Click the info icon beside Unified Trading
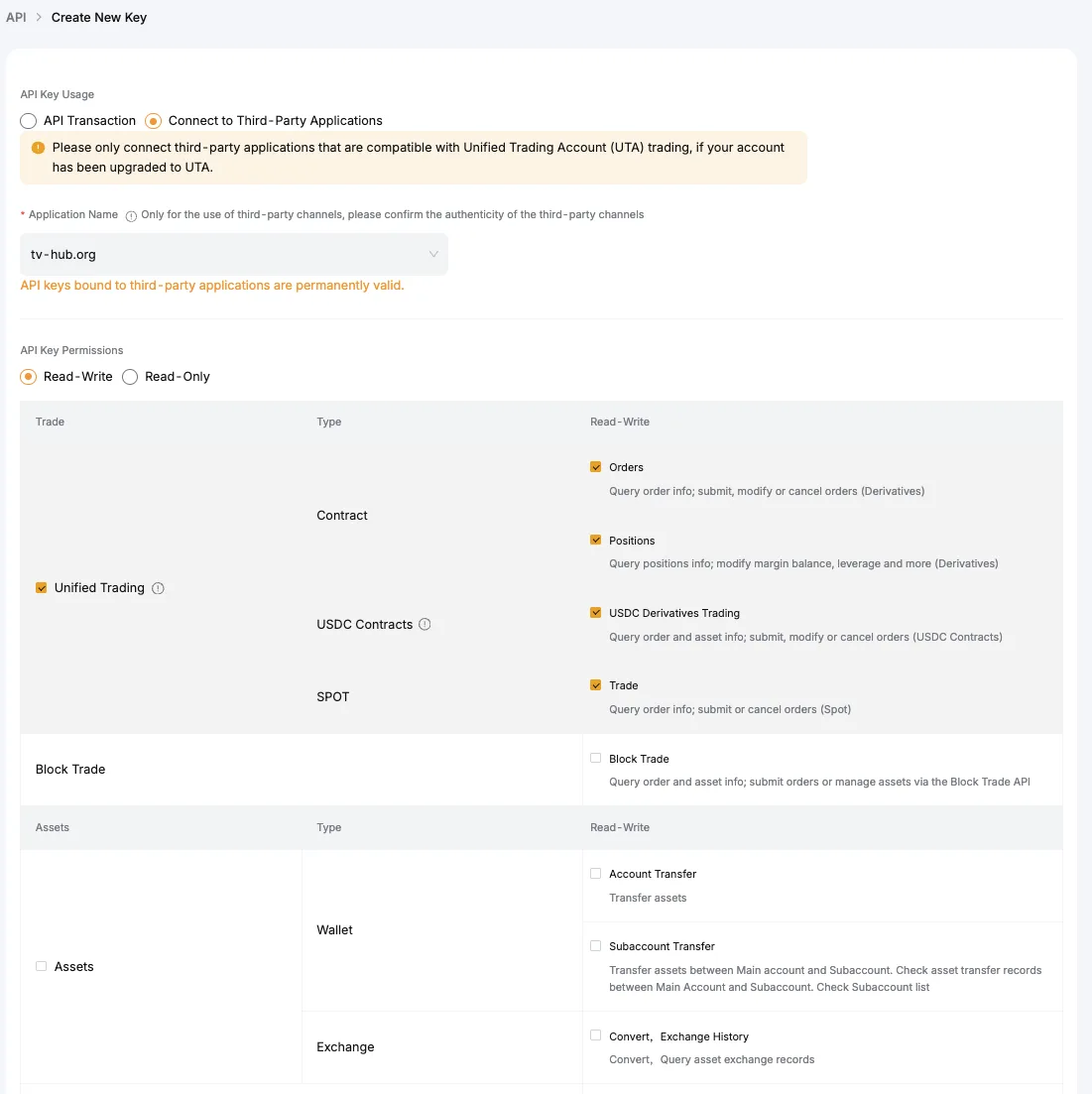 [x=158, y=588]
